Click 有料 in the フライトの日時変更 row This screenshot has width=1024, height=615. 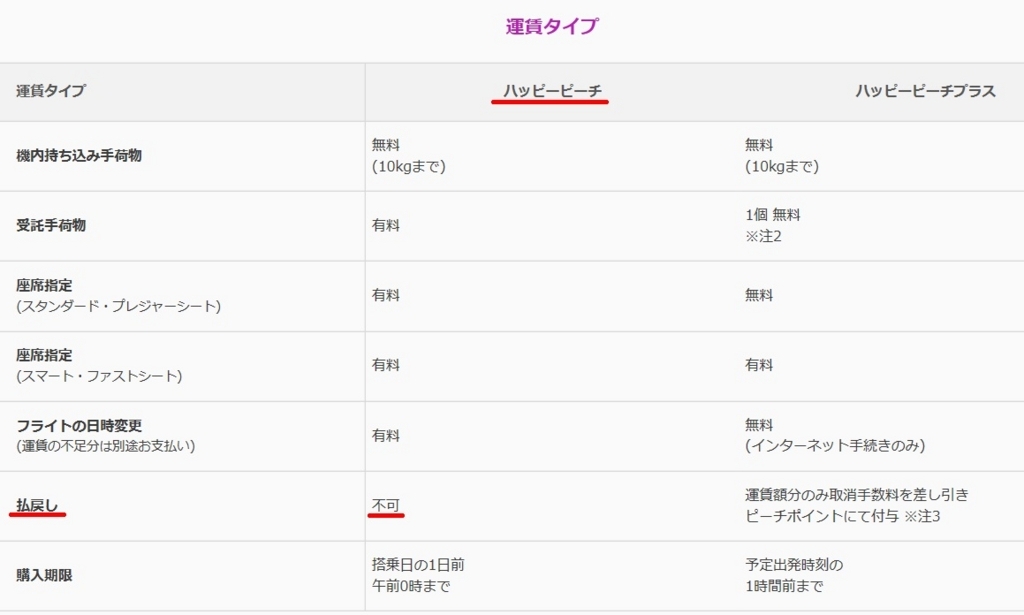385,435
